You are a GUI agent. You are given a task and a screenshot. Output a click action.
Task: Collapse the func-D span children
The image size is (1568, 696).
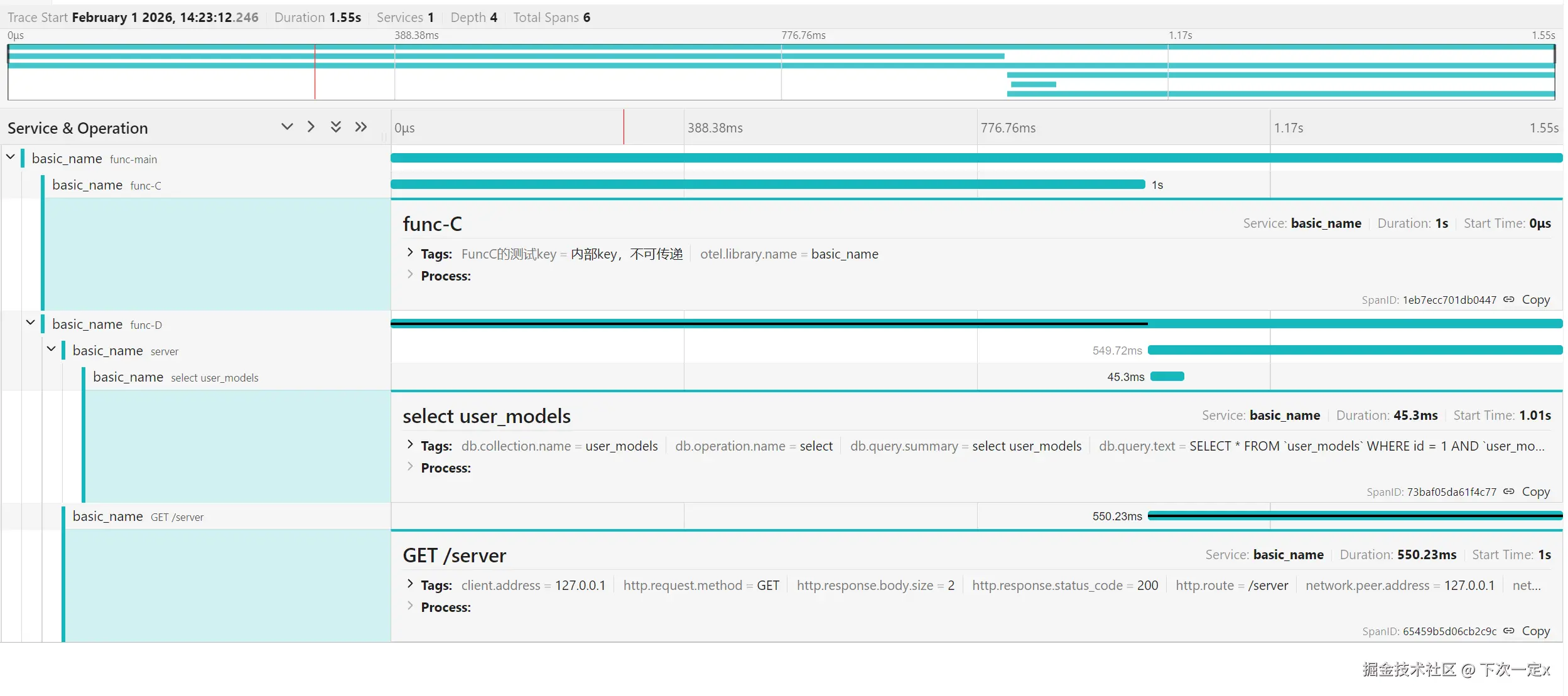pos(31,323)
